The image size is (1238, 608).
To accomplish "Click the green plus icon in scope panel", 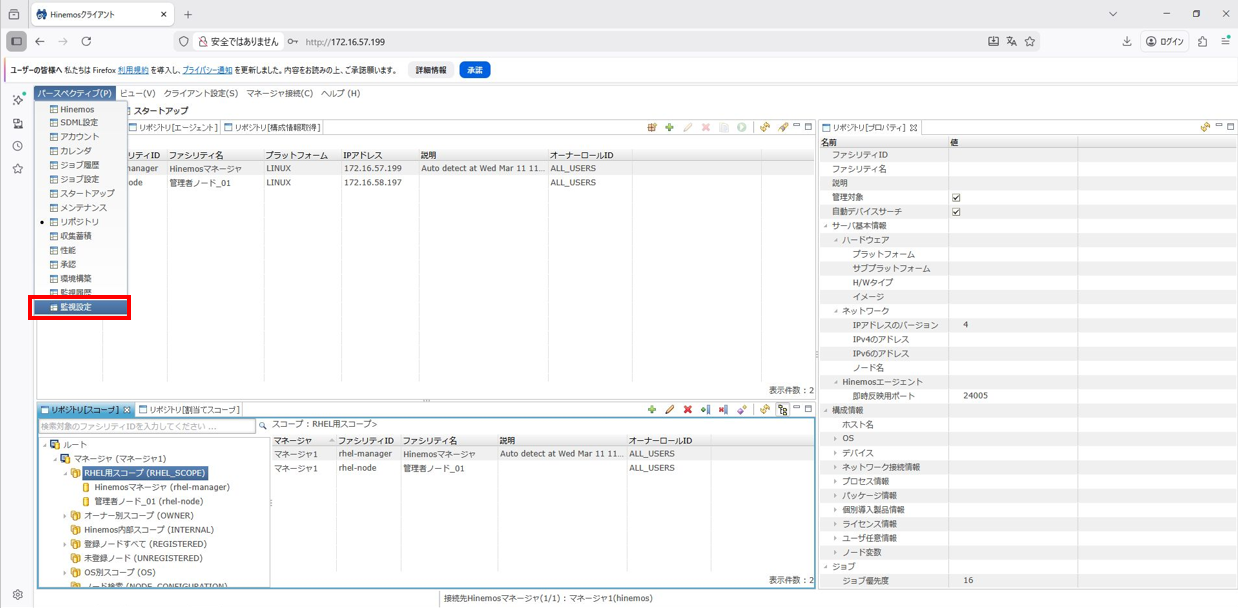I will click(x=652, y=410).
